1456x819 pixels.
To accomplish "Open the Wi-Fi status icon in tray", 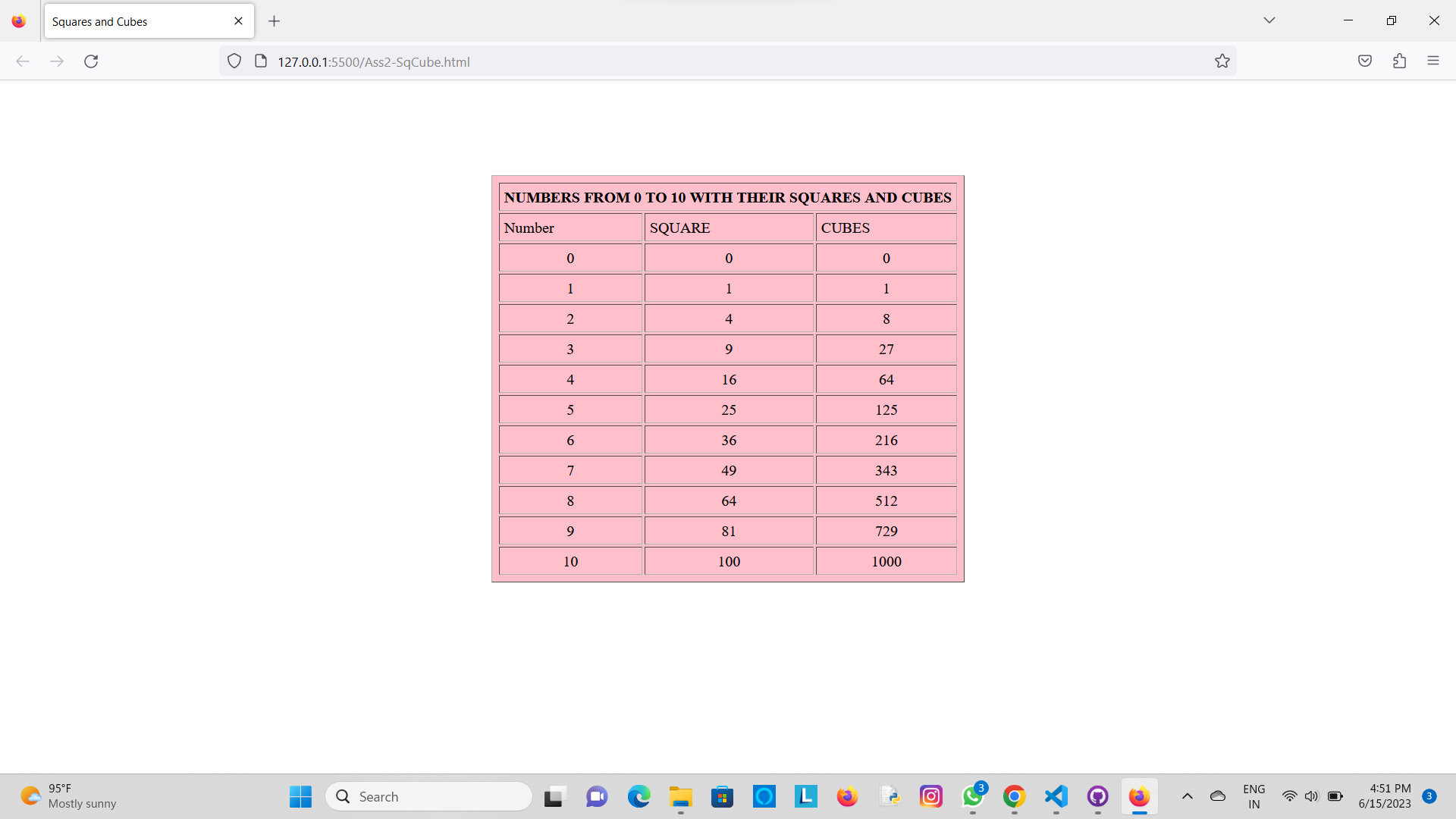I will [1290, 796].
